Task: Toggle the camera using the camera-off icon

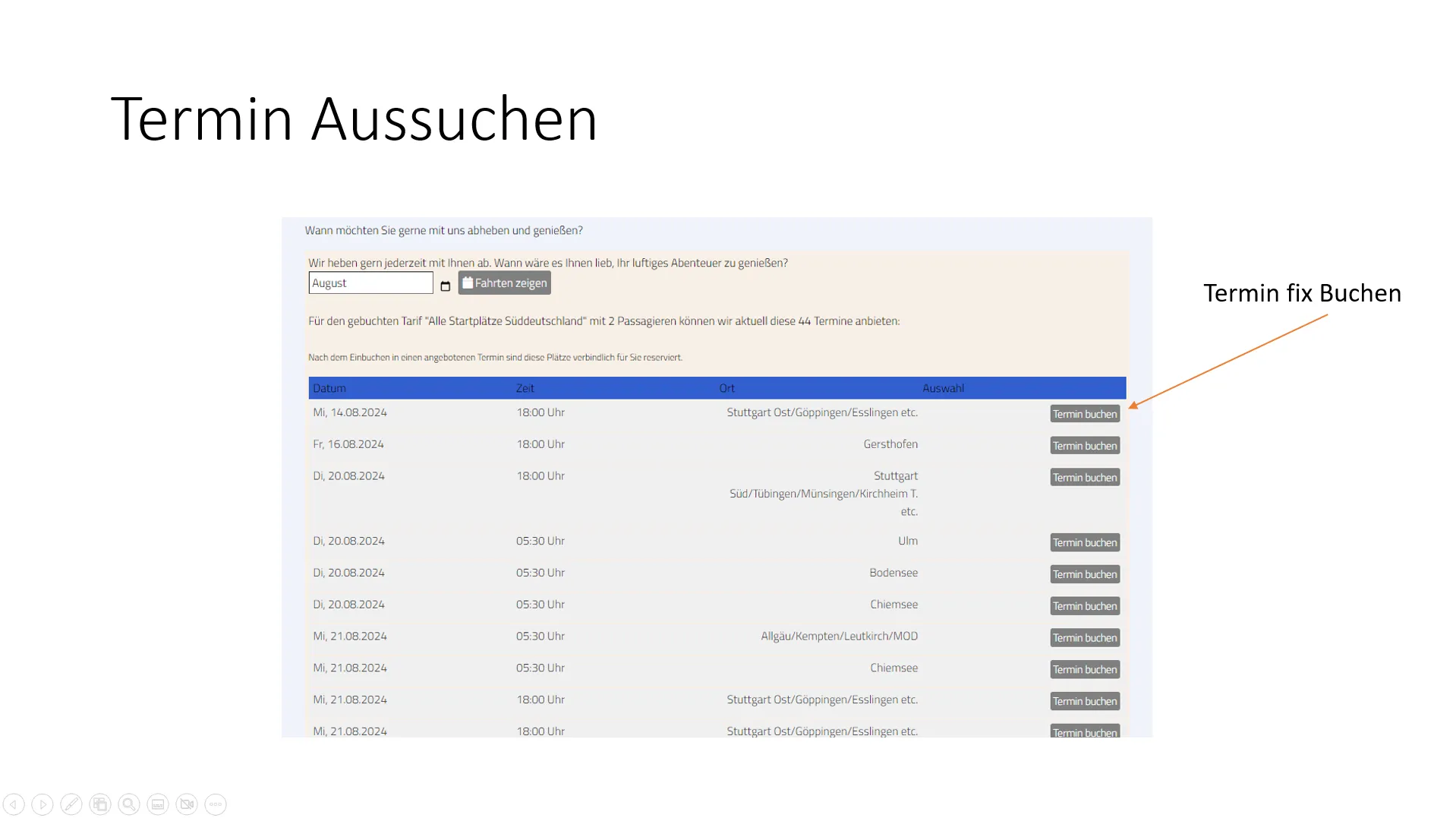Action: [x=187, y=804]
